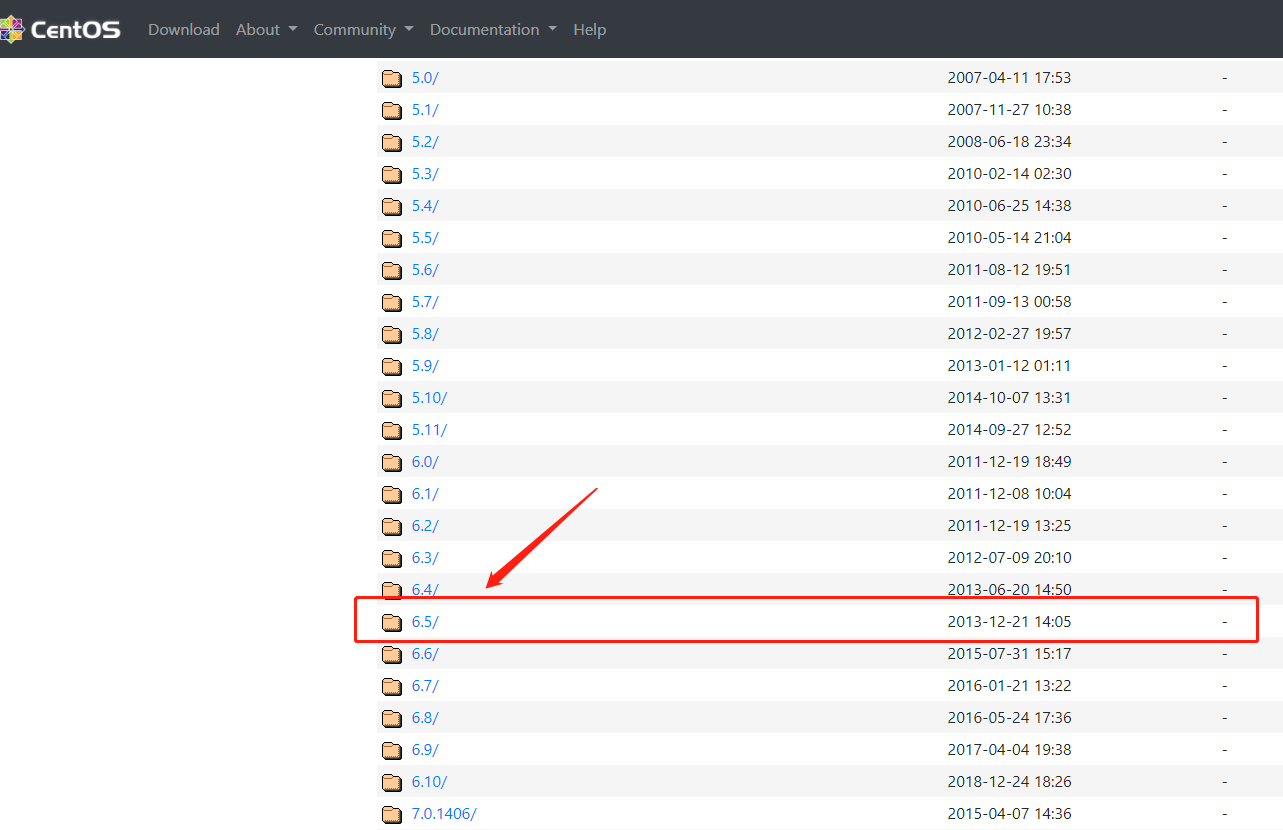Click the folder icon next to 6.0/
This screenshot has width=1283, height=830.
(x=392, y=461)
